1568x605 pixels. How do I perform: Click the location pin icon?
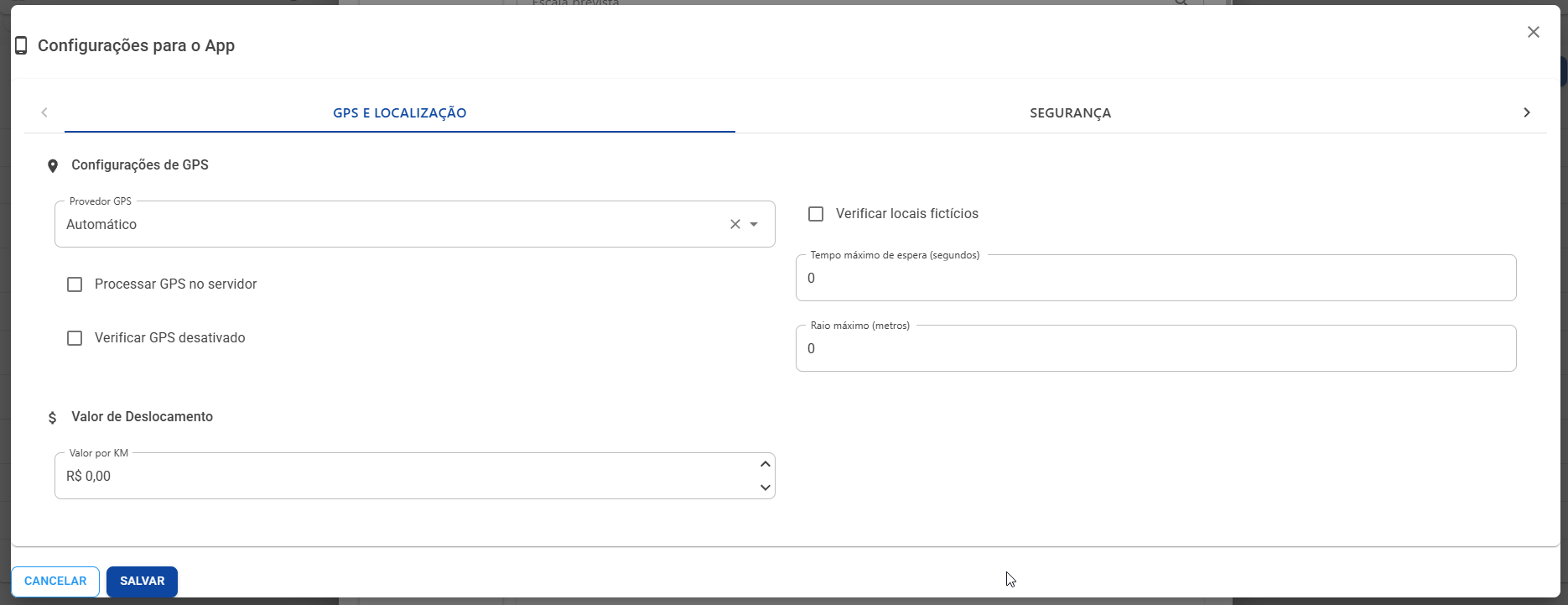(53, 166)
